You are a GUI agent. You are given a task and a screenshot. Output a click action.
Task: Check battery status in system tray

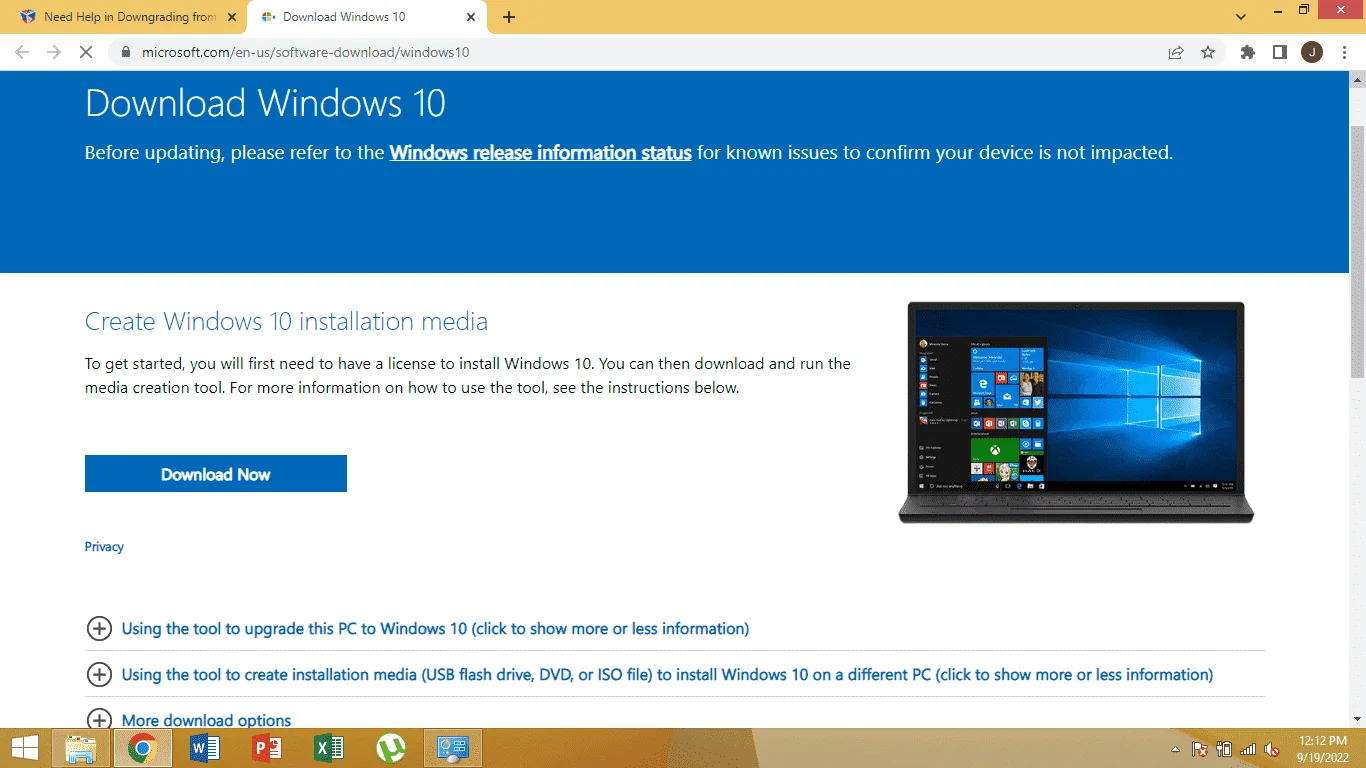1223,749
